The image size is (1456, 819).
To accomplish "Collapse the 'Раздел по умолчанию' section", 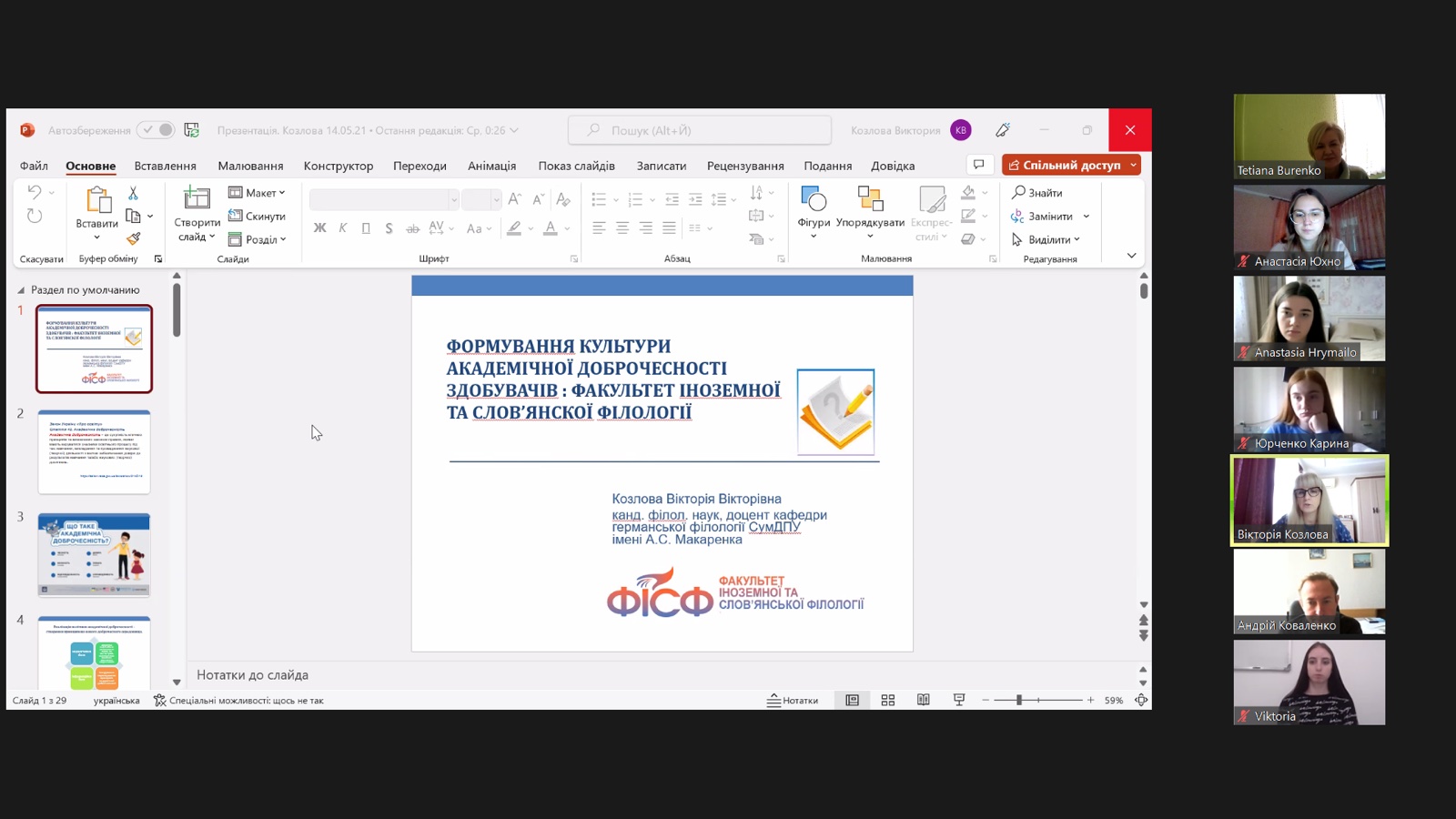I will coord(21,290).
